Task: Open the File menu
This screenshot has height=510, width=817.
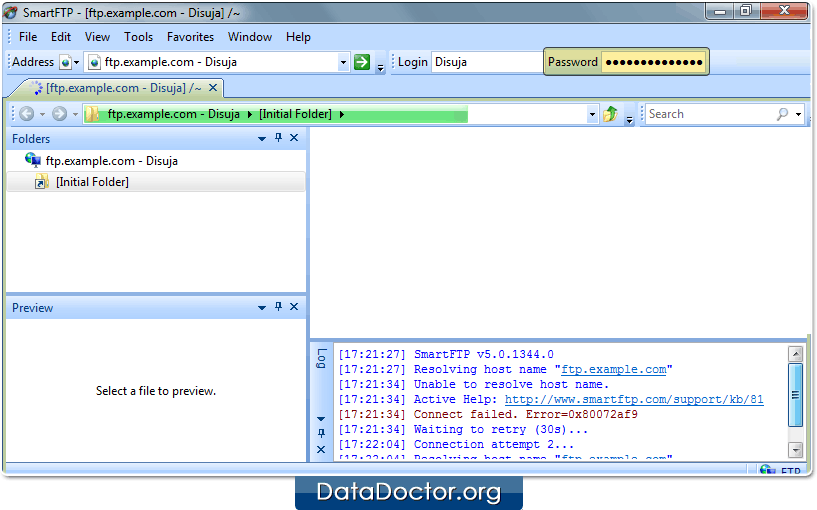Action: point(28,37)
